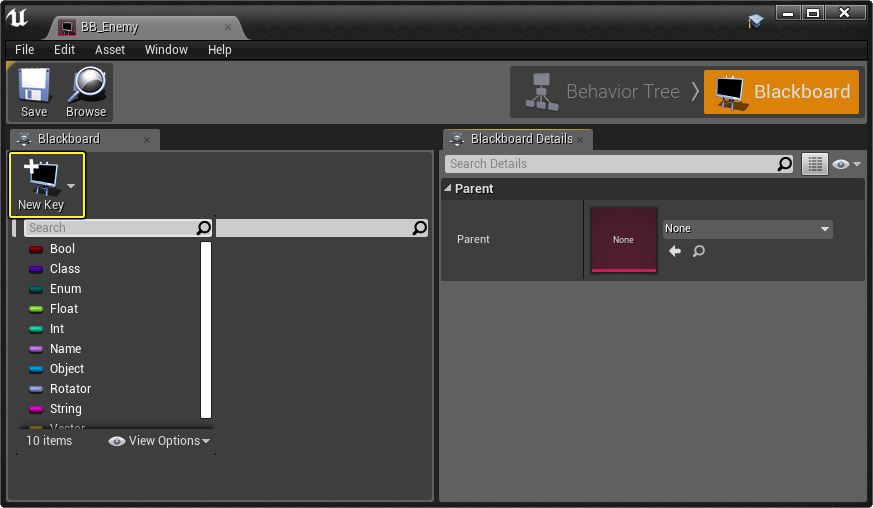Find Parent asset in content browser
This screenshot has height=508, width=873.
click(x=699, y=251)
